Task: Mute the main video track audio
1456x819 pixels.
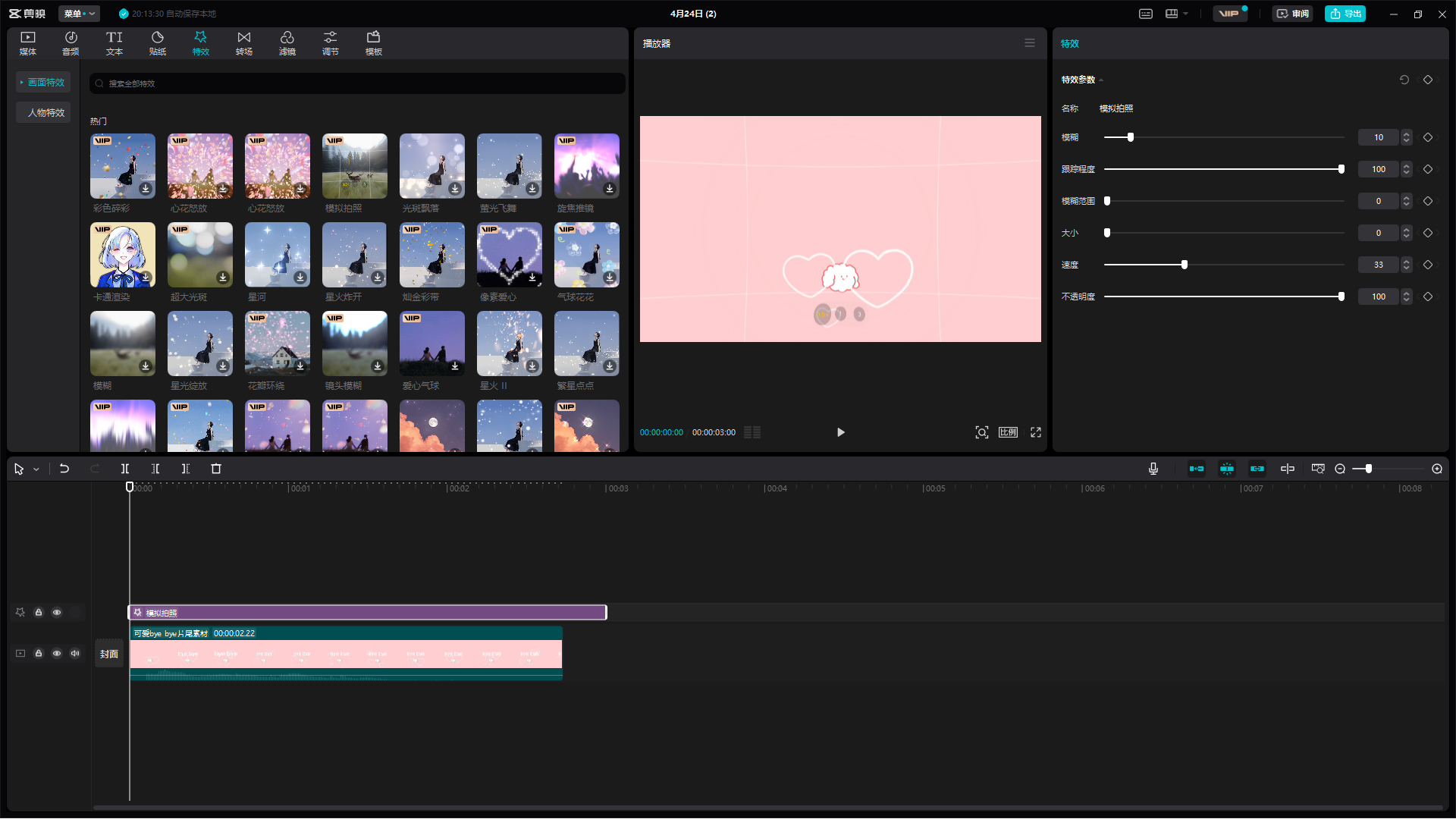Action: [x=75, y=654]
